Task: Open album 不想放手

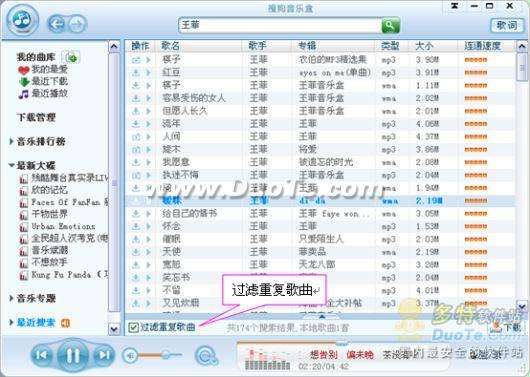Action: click(x=44, y=262)
